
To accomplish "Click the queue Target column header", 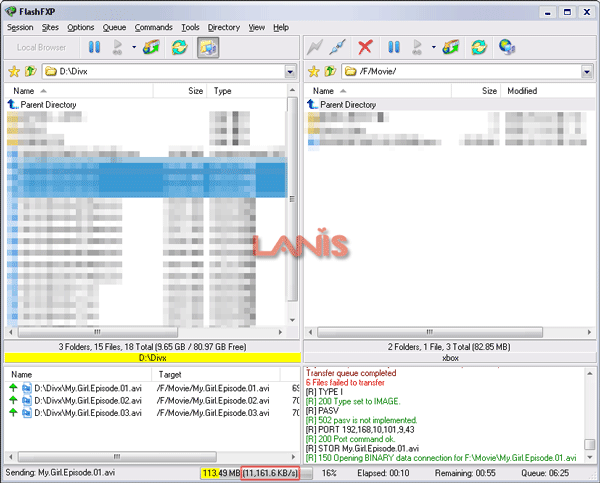I will point(216,375).
